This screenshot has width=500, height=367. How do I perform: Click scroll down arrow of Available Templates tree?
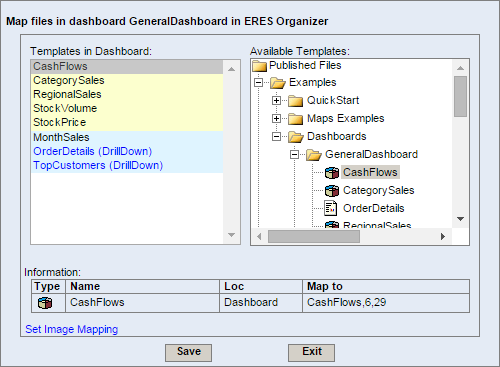click(460, 219)
